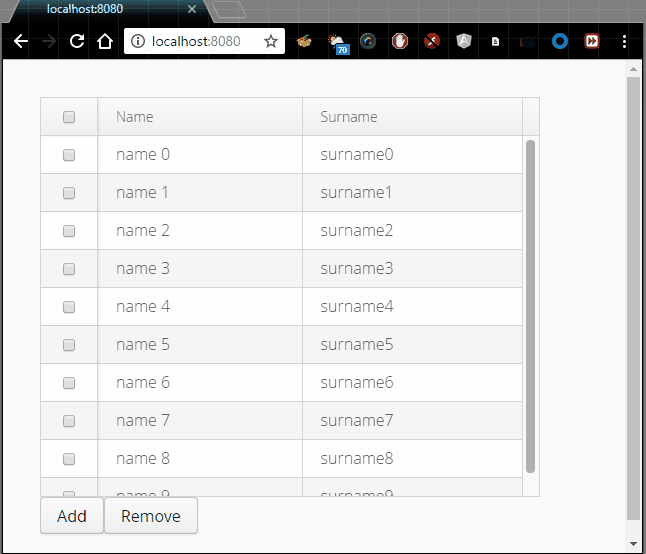Open the weather extension showing 70

point(338,44)
